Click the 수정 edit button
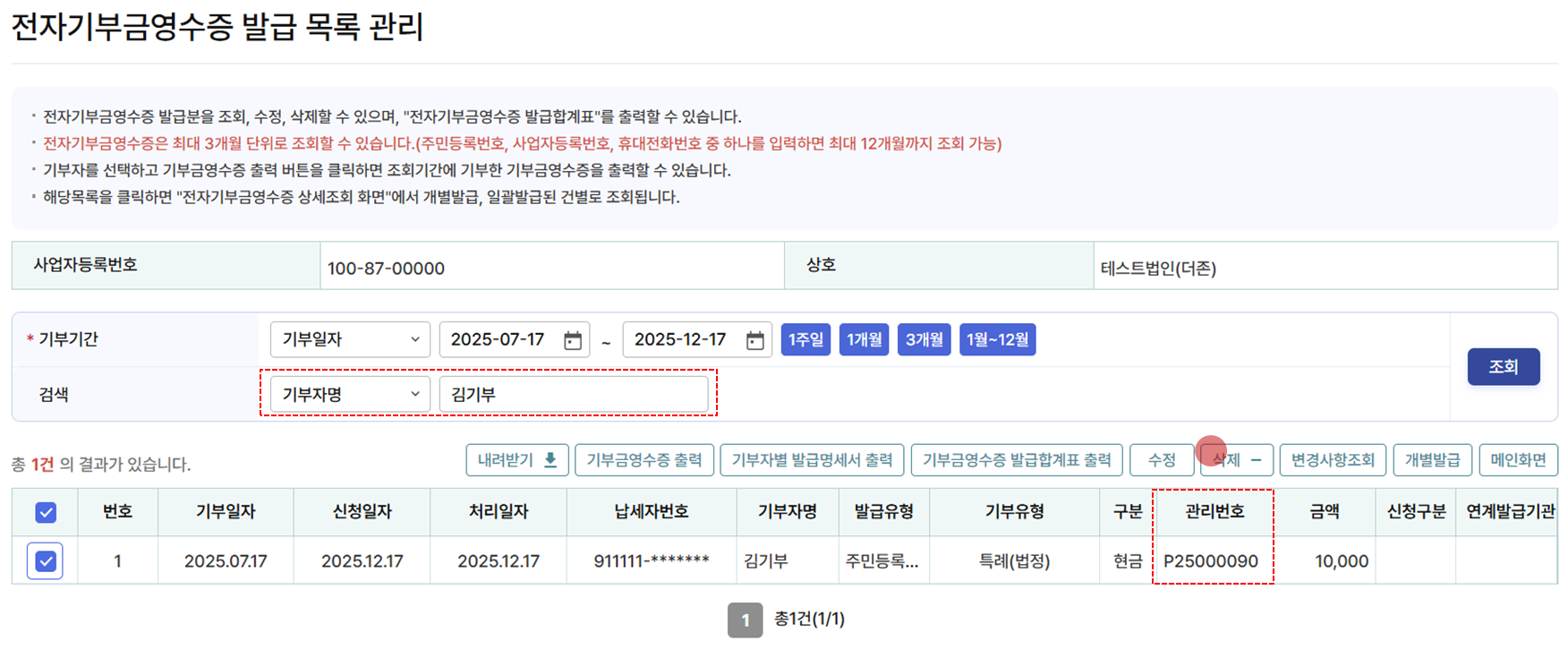Image resolution: width=1568 pixels, height=658 pixels. click(x=1162, y=460)
